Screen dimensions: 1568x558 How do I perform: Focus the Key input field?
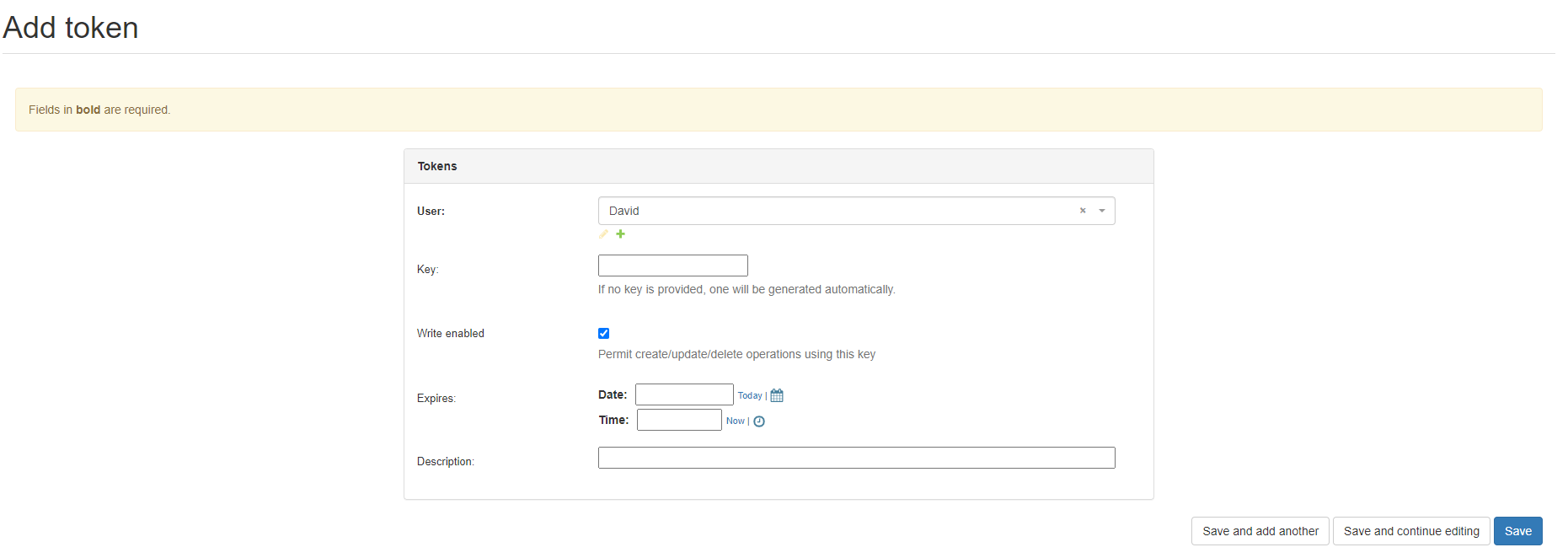click(672, 266)
